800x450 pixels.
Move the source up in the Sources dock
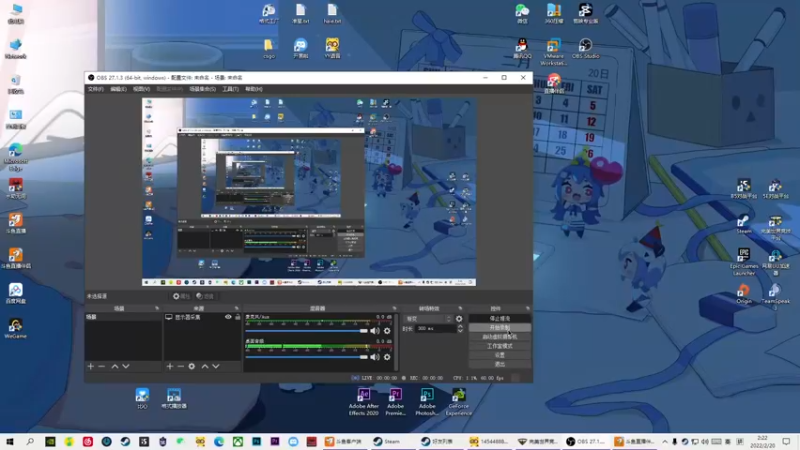(x=205, y=366)
